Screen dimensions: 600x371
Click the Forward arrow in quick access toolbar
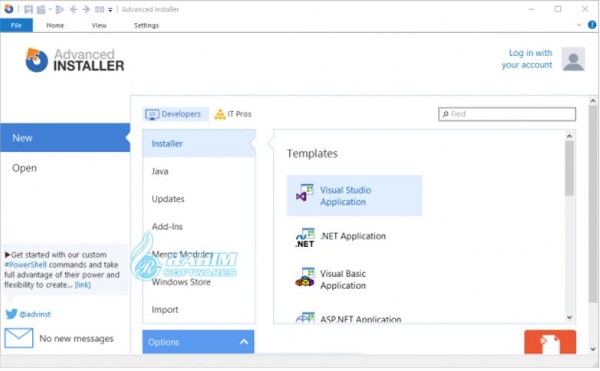click(x=86, y=9)
